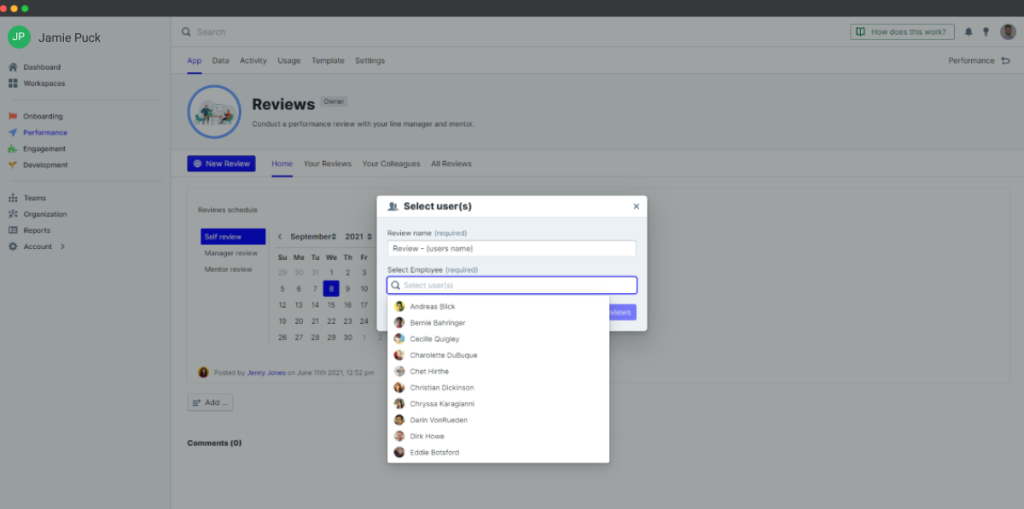Select the Mentor review schedule

click(228, 269)
